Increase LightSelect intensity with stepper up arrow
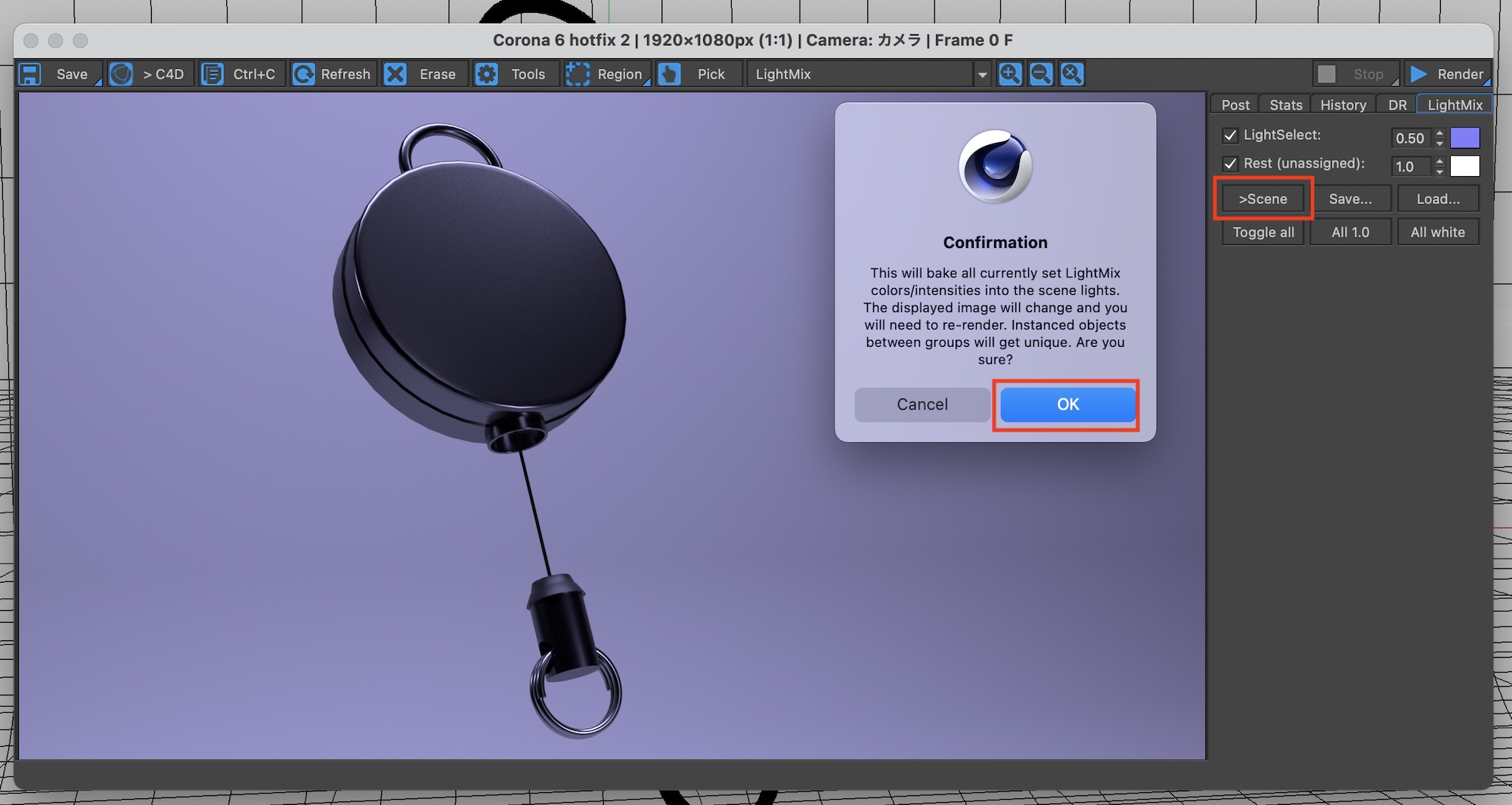Viewport: 1512px width, 805px height. (x=1439, y=133)
